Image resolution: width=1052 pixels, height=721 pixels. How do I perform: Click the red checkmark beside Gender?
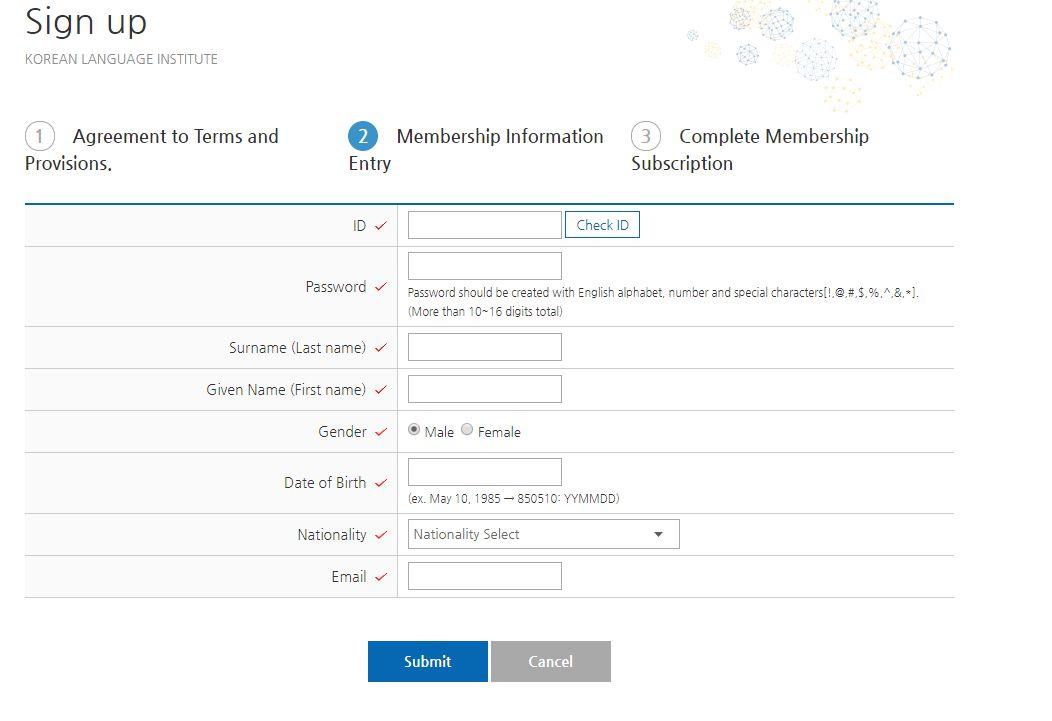pos(380,432)
